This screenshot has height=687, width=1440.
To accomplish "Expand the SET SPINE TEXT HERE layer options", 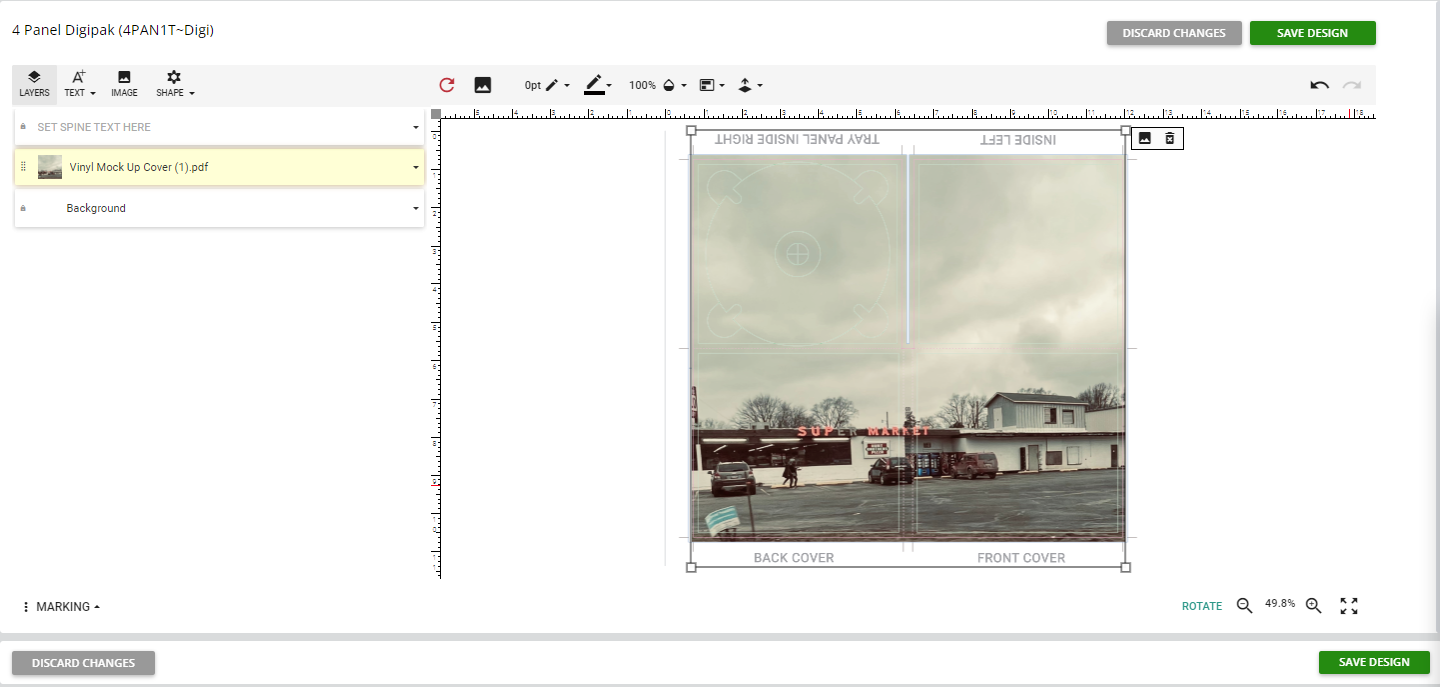I will [x=415, y=127].
